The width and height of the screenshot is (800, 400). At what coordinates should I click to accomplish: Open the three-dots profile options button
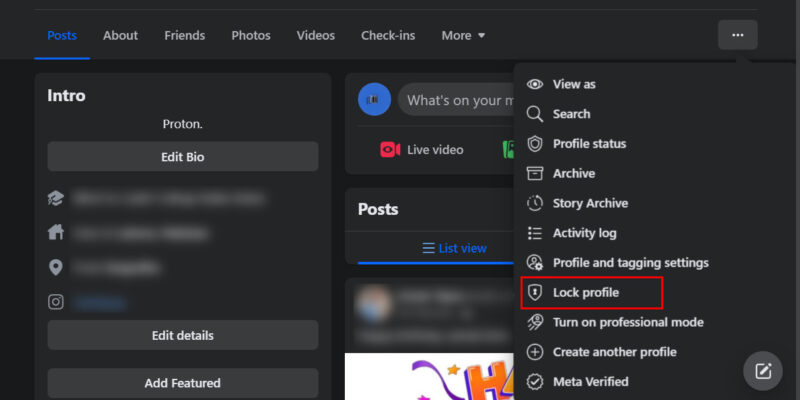coord(737,35)
